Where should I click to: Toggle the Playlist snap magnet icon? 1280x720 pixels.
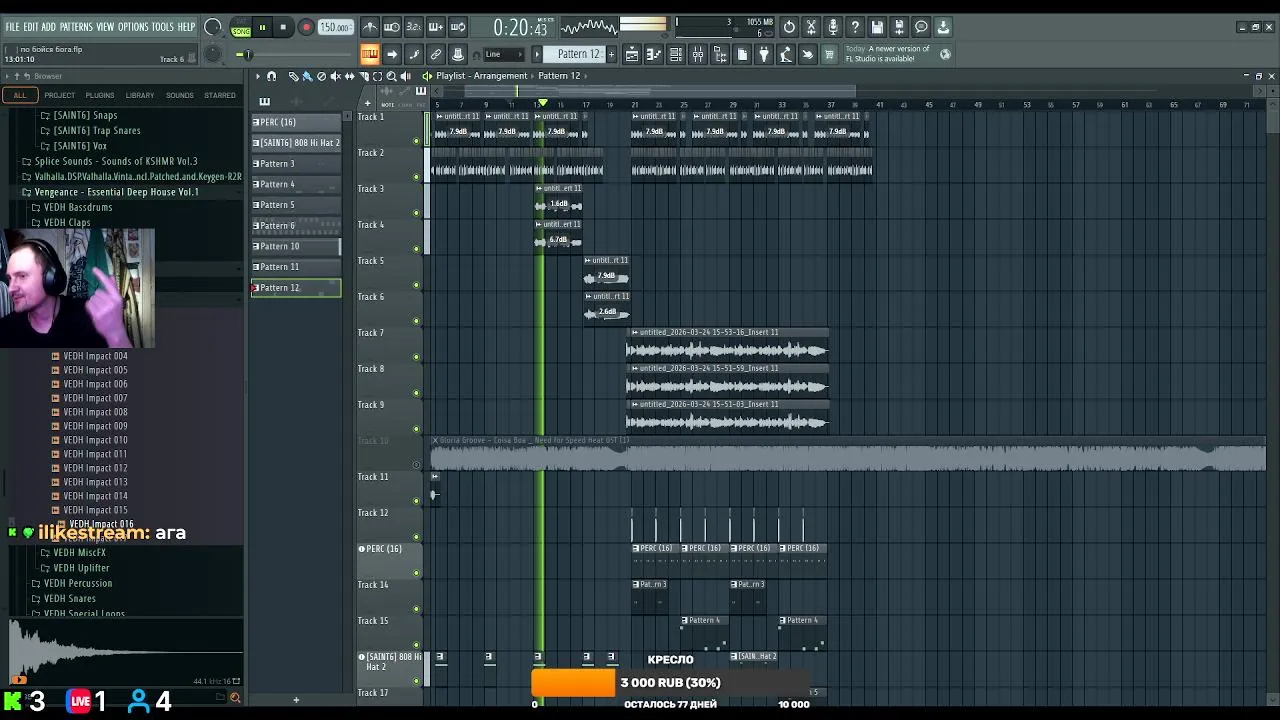pyautogui.click(x=271, y=76)
